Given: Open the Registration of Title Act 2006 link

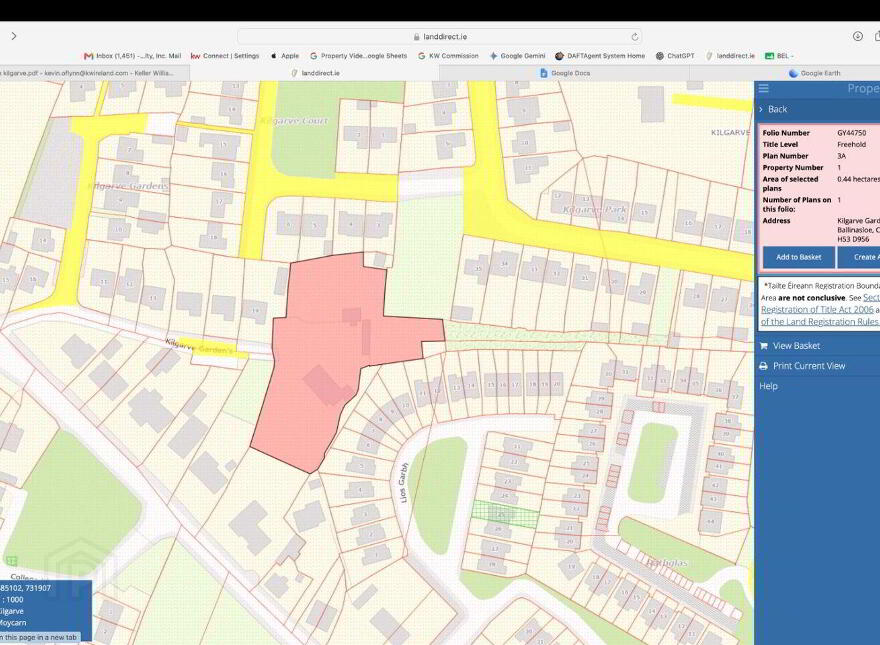Looking at the screenshot, I should (x=817, y=309).
